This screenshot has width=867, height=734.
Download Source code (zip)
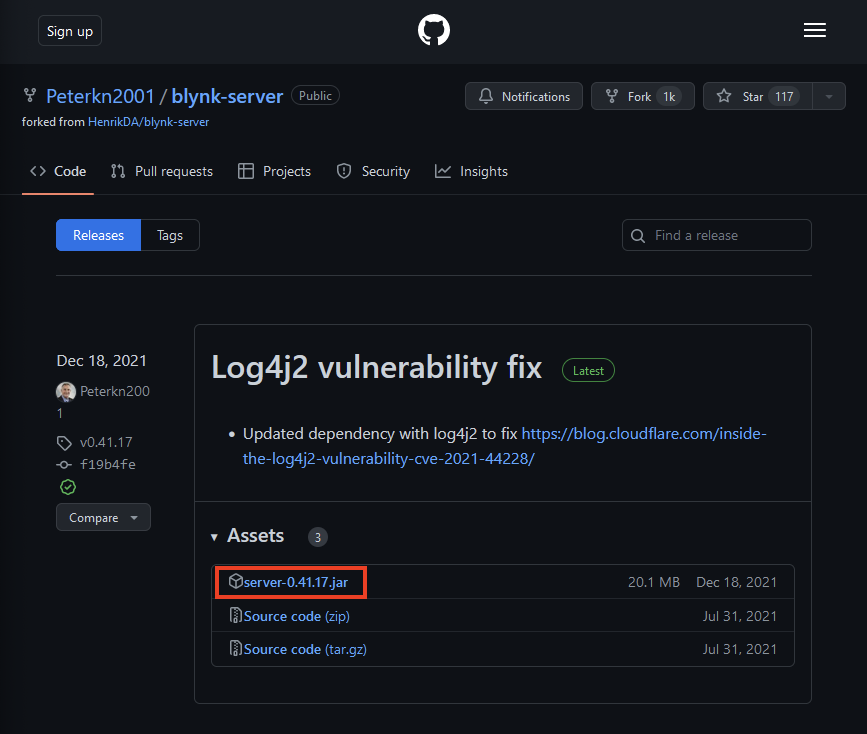tap(296, 616)
